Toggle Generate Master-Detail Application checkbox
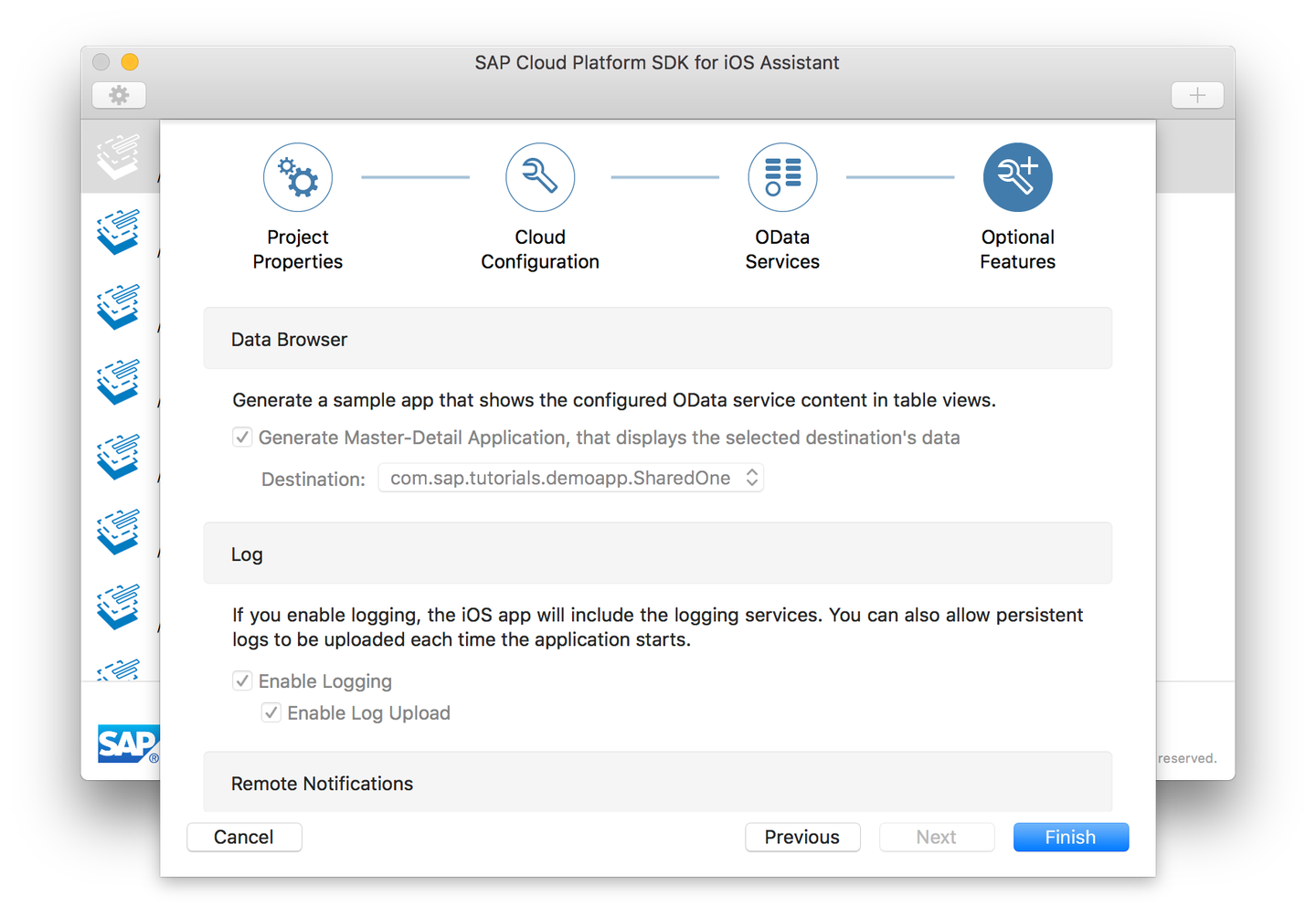This screenshot has height=907, width=1316. click(242, 438)
